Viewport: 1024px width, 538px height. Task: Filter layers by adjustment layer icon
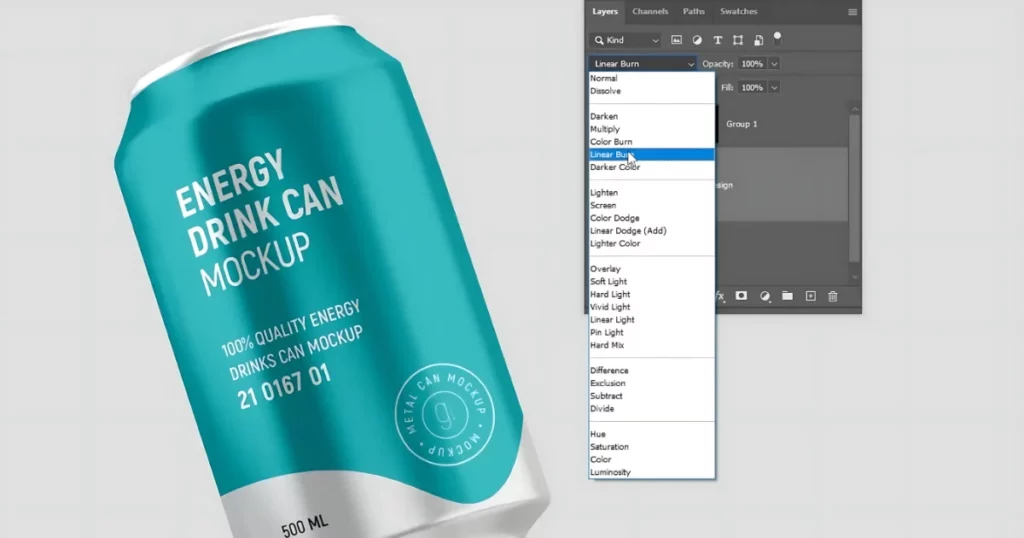coord(697,40)
